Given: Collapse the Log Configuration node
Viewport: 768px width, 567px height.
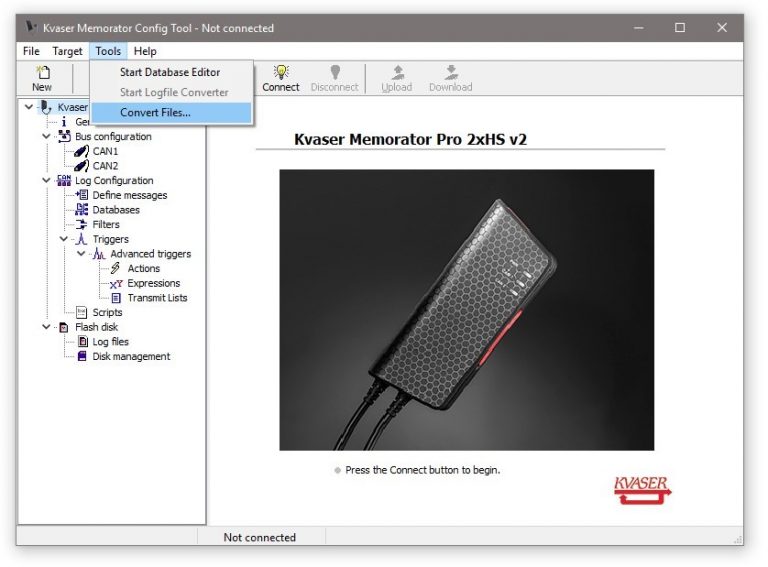Looking at the screenshot, I should [x=47, y=181].
